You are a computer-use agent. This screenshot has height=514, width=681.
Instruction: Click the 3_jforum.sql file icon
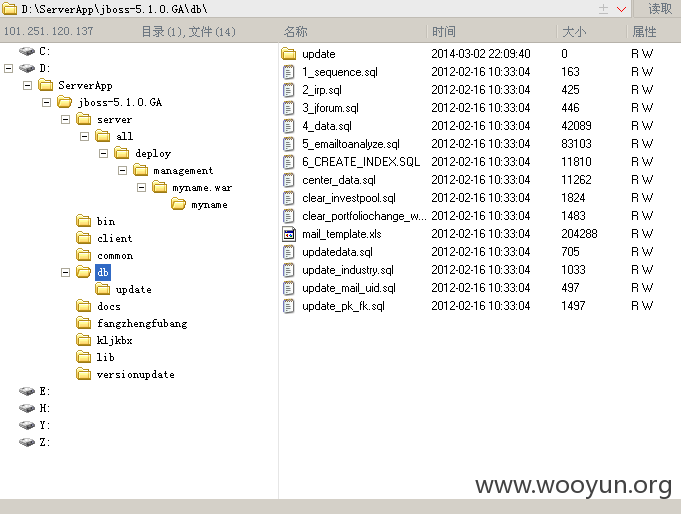pyautogui.click(x=288, y=108)
